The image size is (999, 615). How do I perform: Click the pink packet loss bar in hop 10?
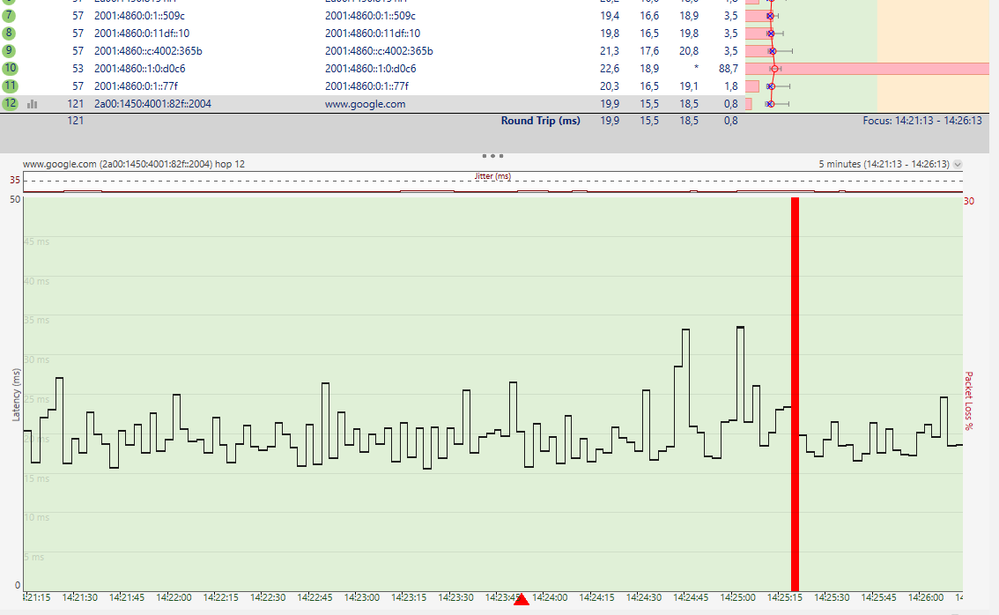pos(866,68)
